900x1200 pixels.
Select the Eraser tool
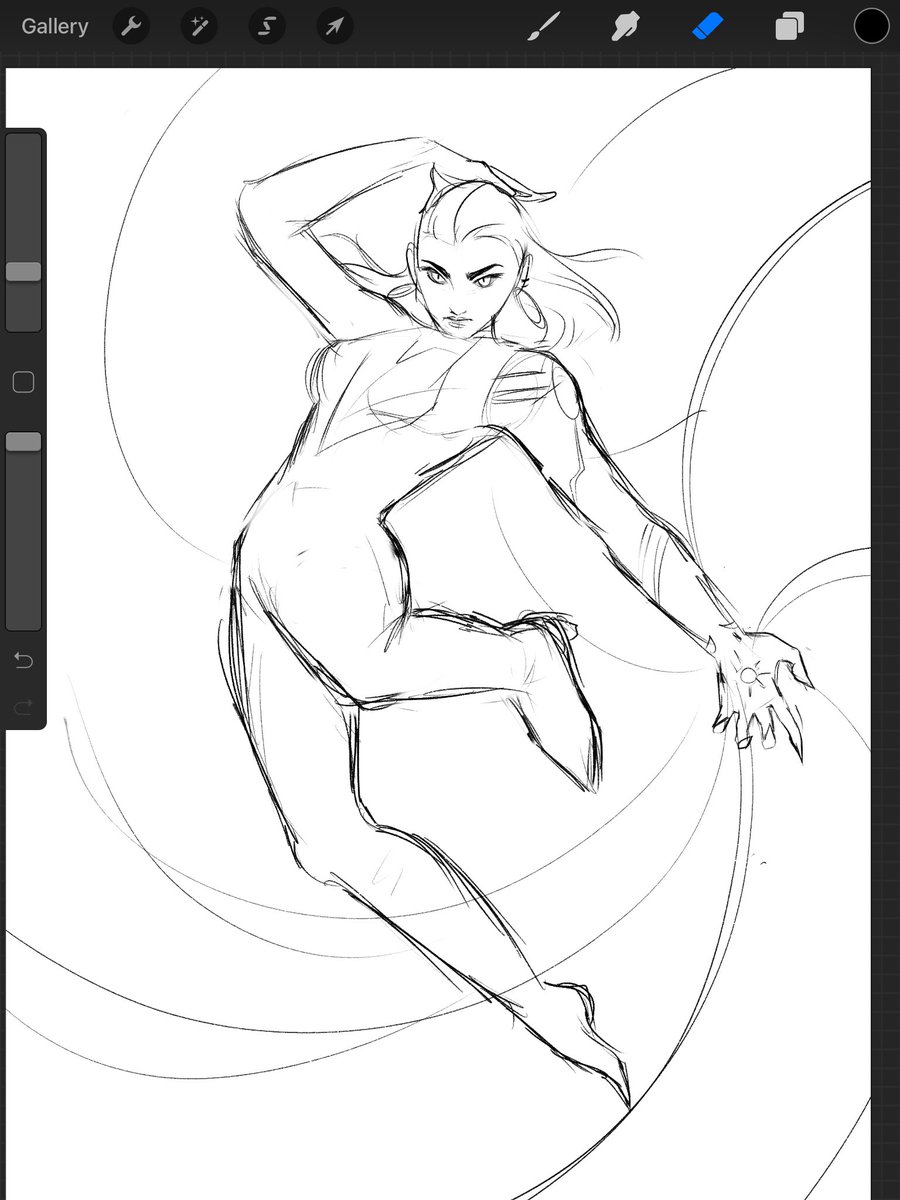click(x=707, y=26)
